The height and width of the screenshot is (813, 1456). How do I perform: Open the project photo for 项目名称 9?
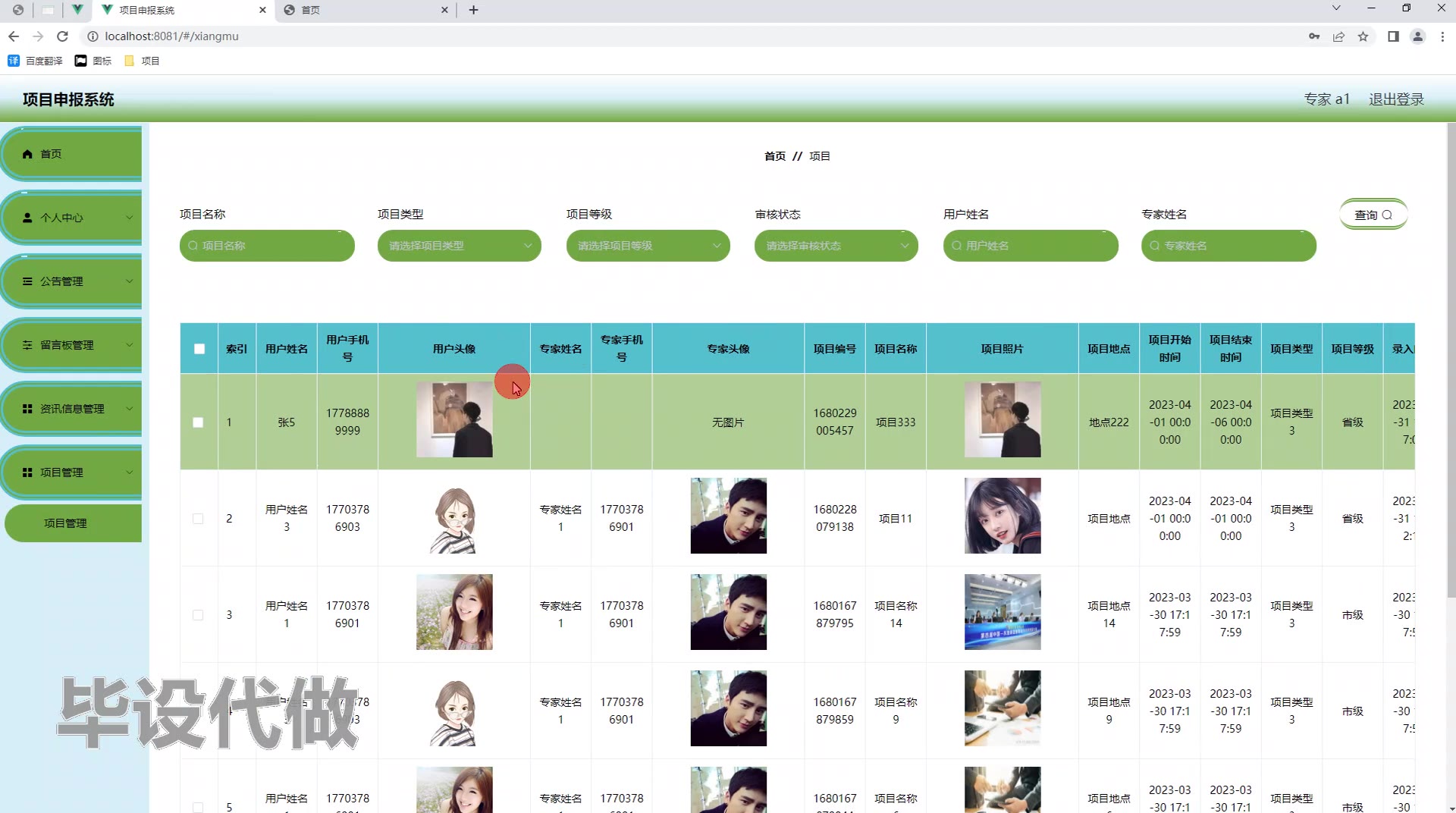[x=1003, y=708]
